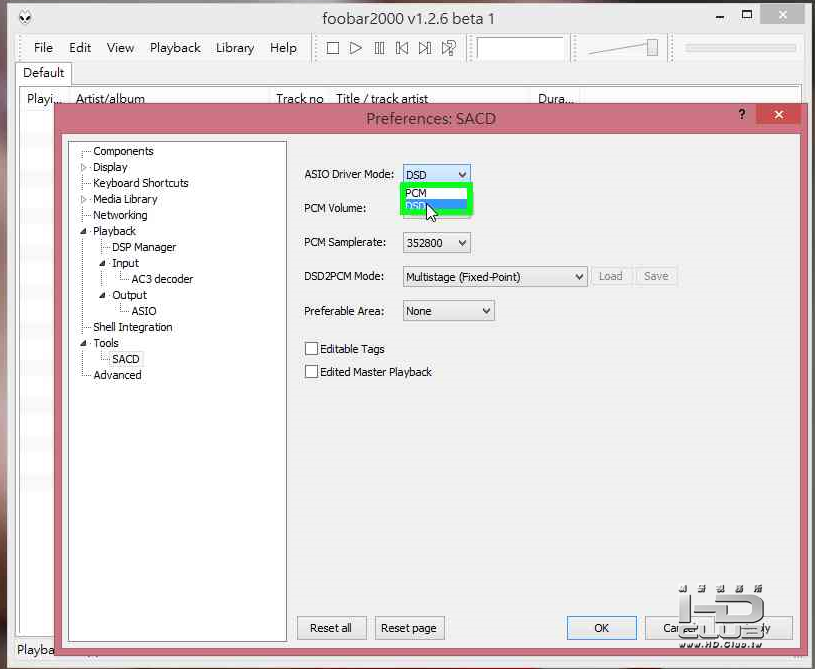Select AC3 decoder tree item
Viewport: 815px width, 669px height.
click(162, 279)
